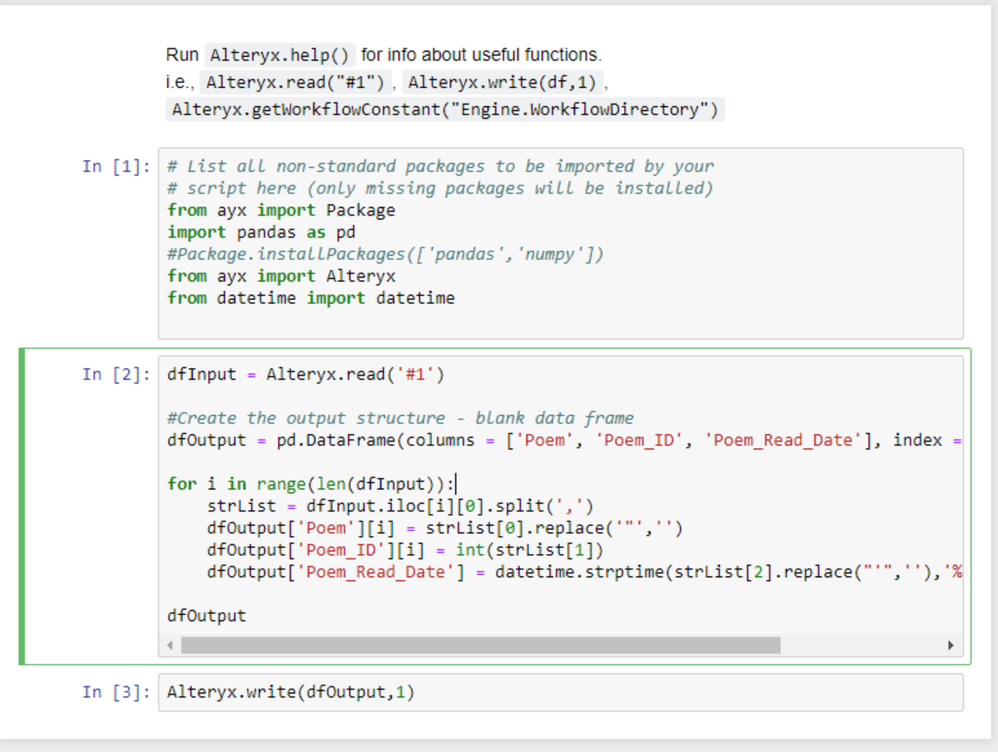Click the dfInput = Alteryx.read('#1') line
Image resolution: width=998 pixels, height=752 pixels.
[305, 375]
